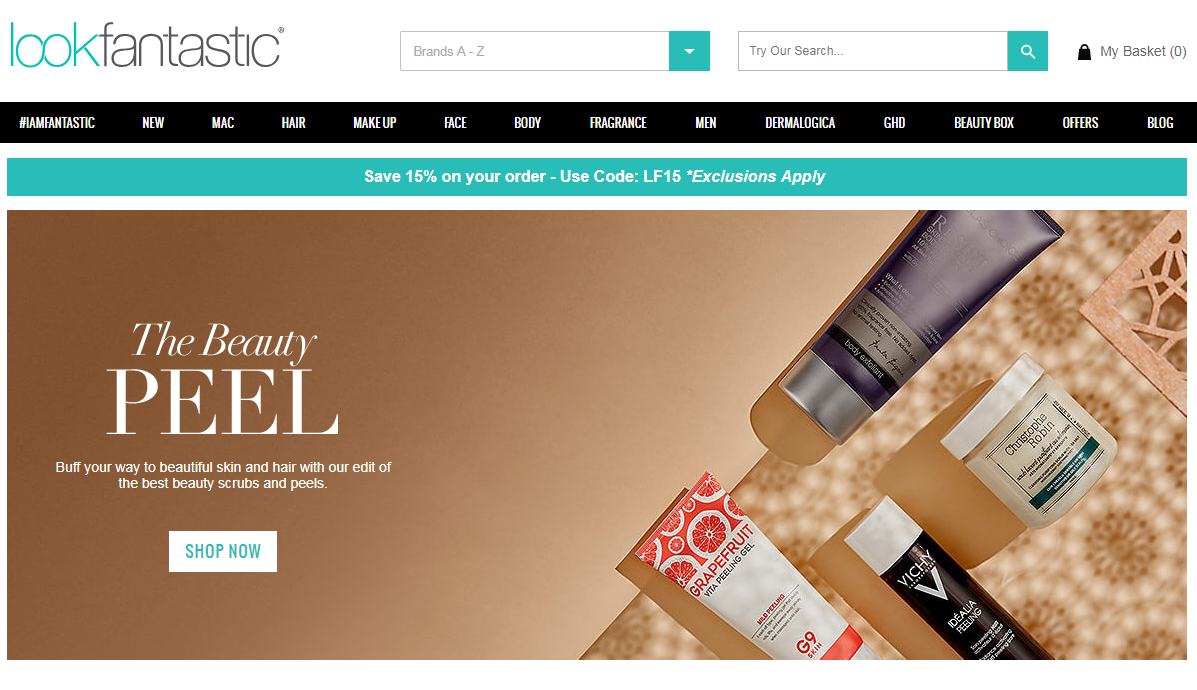Open the MAKE UP category

coord(375,123)
